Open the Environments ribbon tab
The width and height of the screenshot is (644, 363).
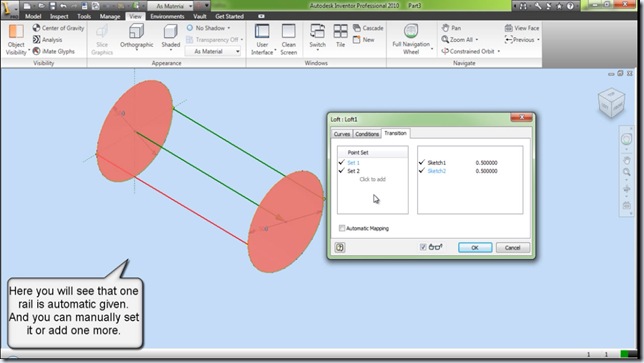tap(167, 16)
